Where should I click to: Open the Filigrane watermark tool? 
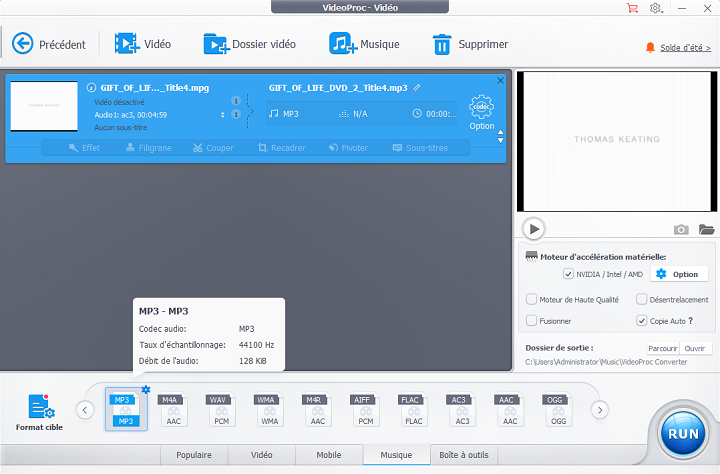[148, 148]
